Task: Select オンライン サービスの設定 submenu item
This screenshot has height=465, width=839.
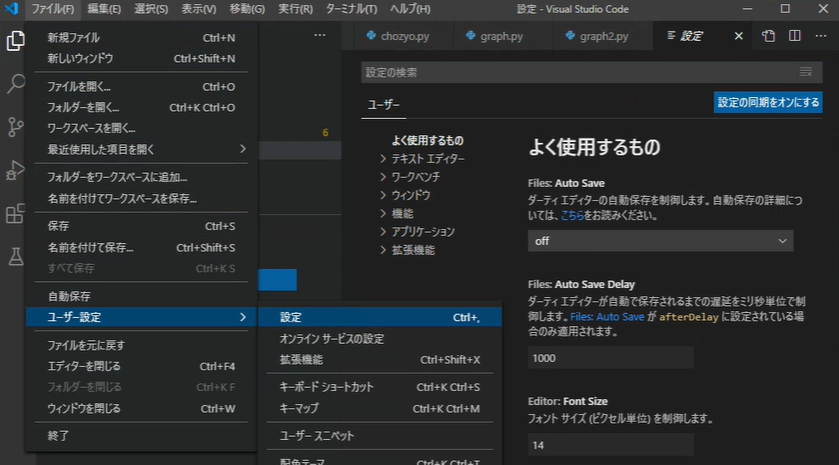Action: point(380,339)
